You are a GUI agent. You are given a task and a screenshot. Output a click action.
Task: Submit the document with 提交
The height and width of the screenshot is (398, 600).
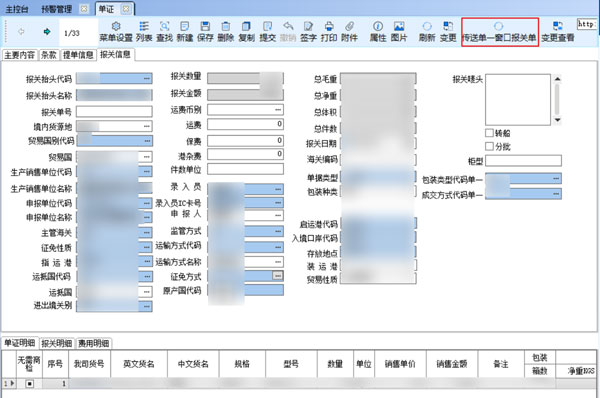pos(267,31)
